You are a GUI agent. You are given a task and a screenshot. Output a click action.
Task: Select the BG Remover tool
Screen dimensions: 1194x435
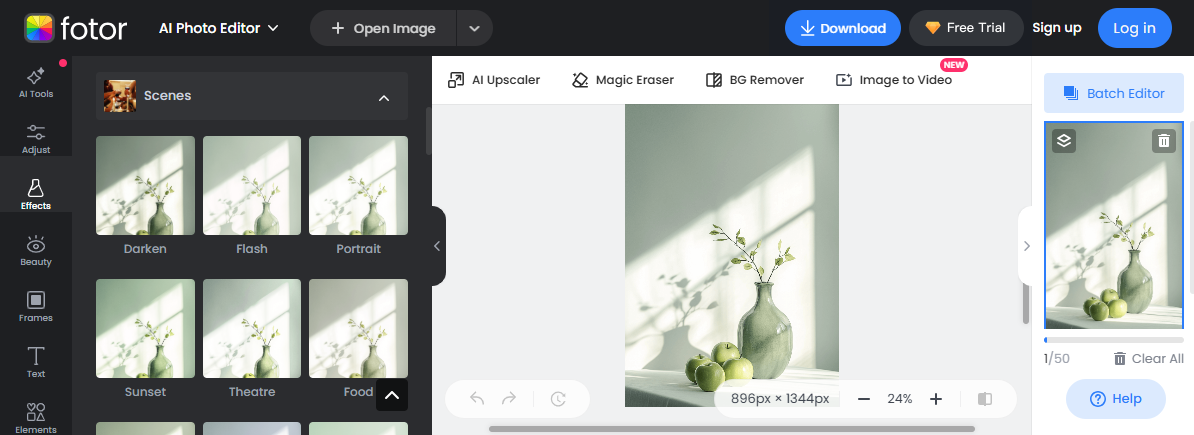pos(754,80)
